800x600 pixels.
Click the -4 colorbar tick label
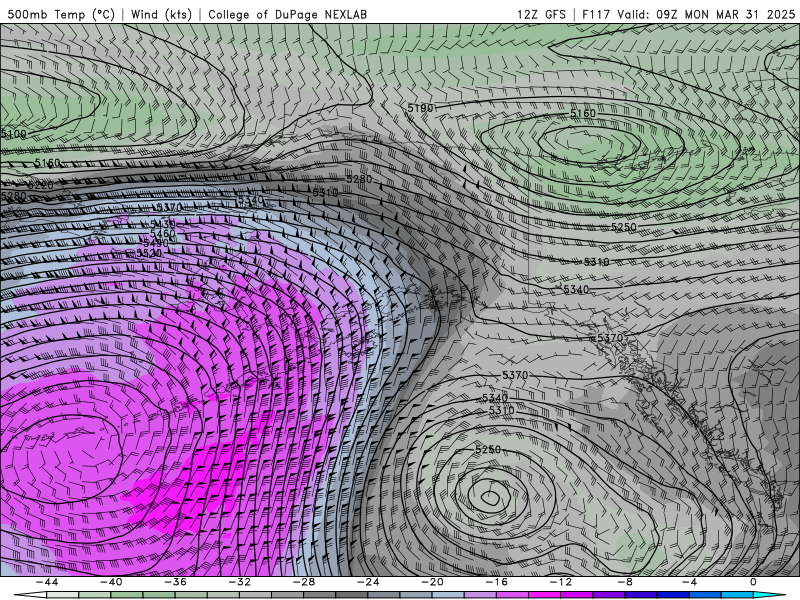click(x=689, y=582)
